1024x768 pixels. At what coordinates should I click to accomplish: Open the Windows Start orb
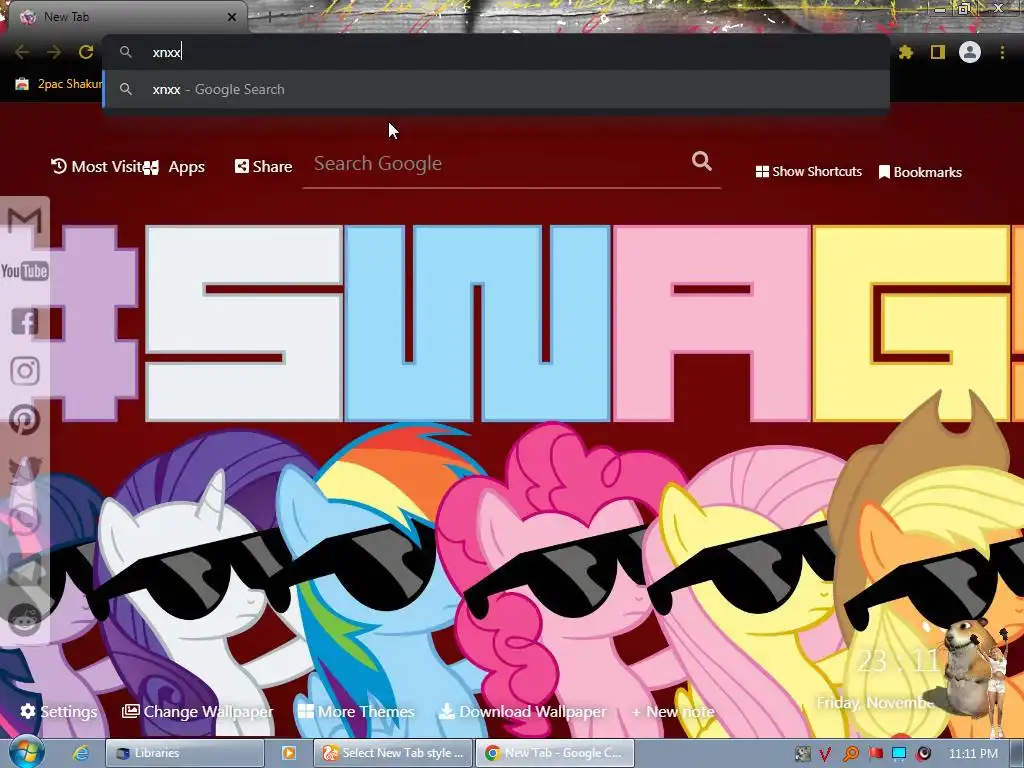click(x=26, y=753)
